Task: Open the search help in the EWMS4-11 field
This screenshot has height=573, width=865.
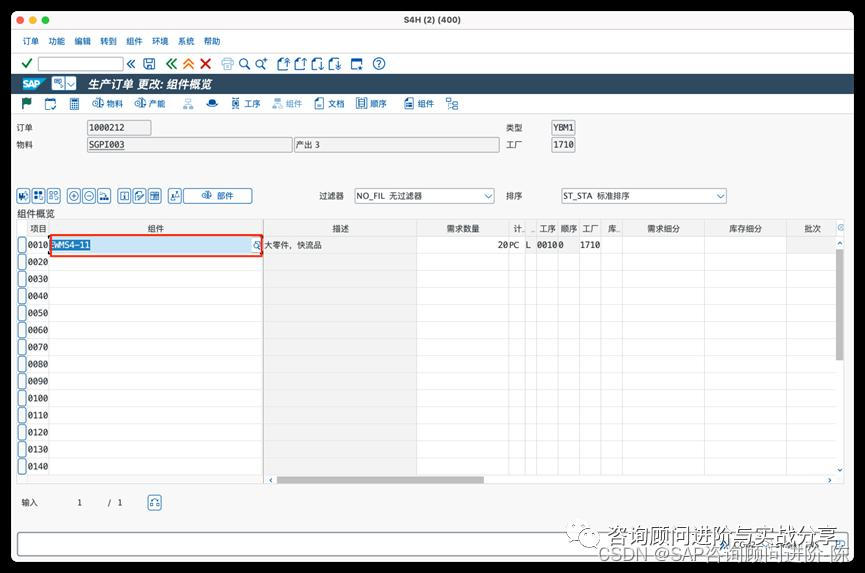Action: (x=257, y=245)
